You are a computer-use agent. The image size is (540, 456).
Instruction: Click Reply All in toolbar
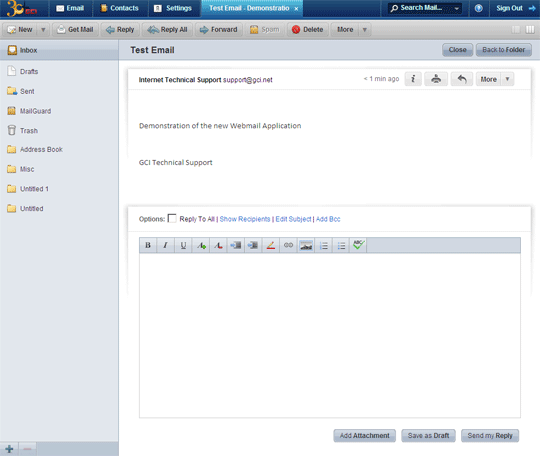pos(168,30)
